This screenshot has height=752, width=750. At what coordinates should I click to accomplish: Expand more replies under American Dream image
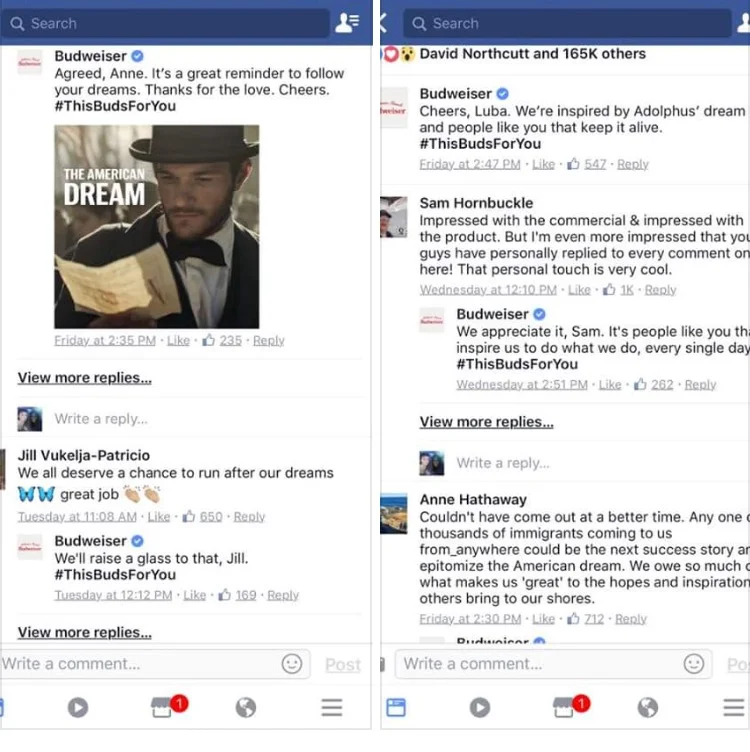pos(85,378)
